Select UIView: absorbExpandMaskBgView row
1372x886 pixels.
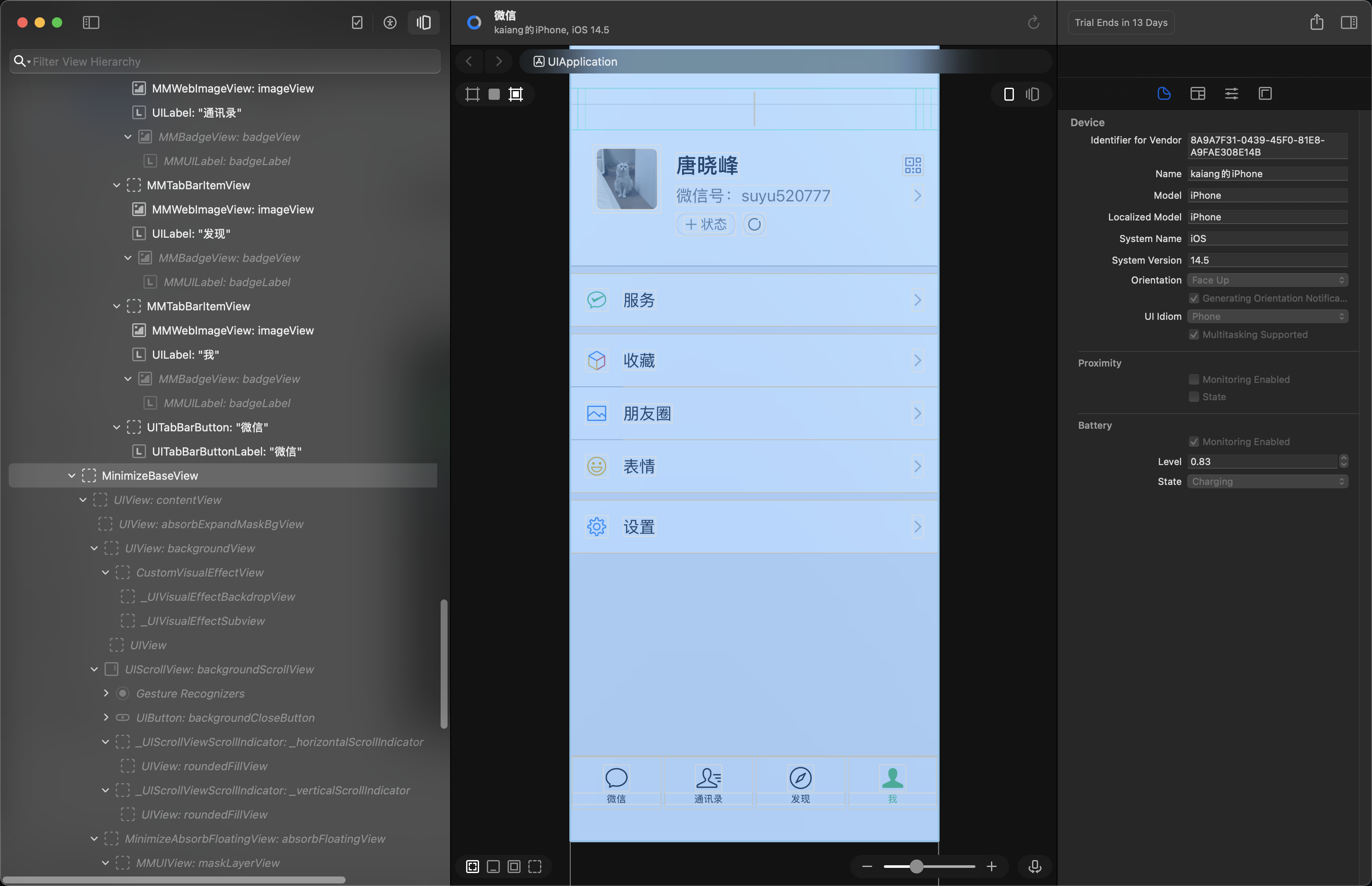click(x=222, y=524)
